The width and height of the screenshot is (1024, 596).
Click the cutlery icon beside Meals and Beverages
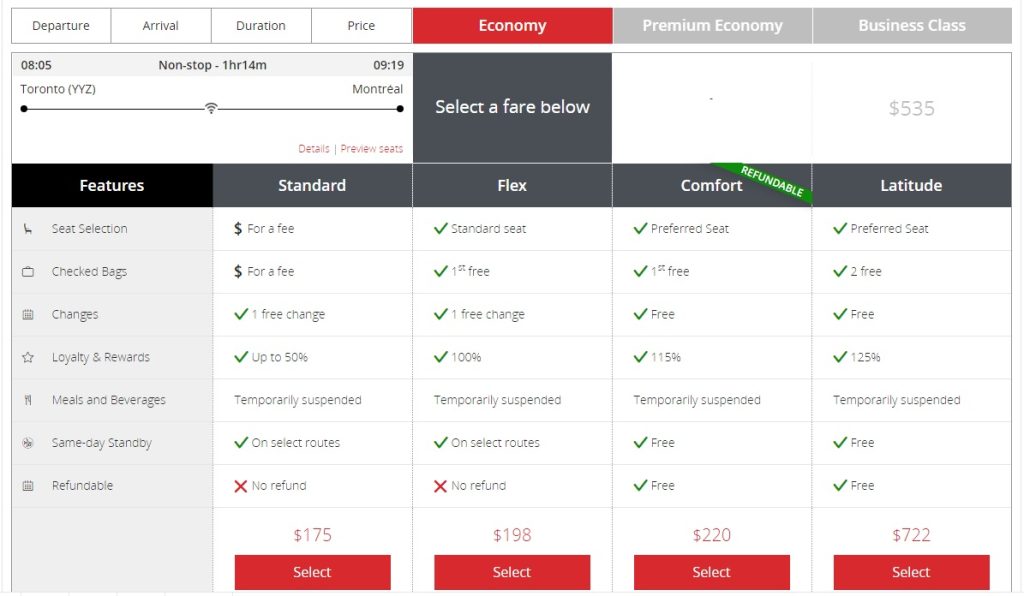[28, 400]
